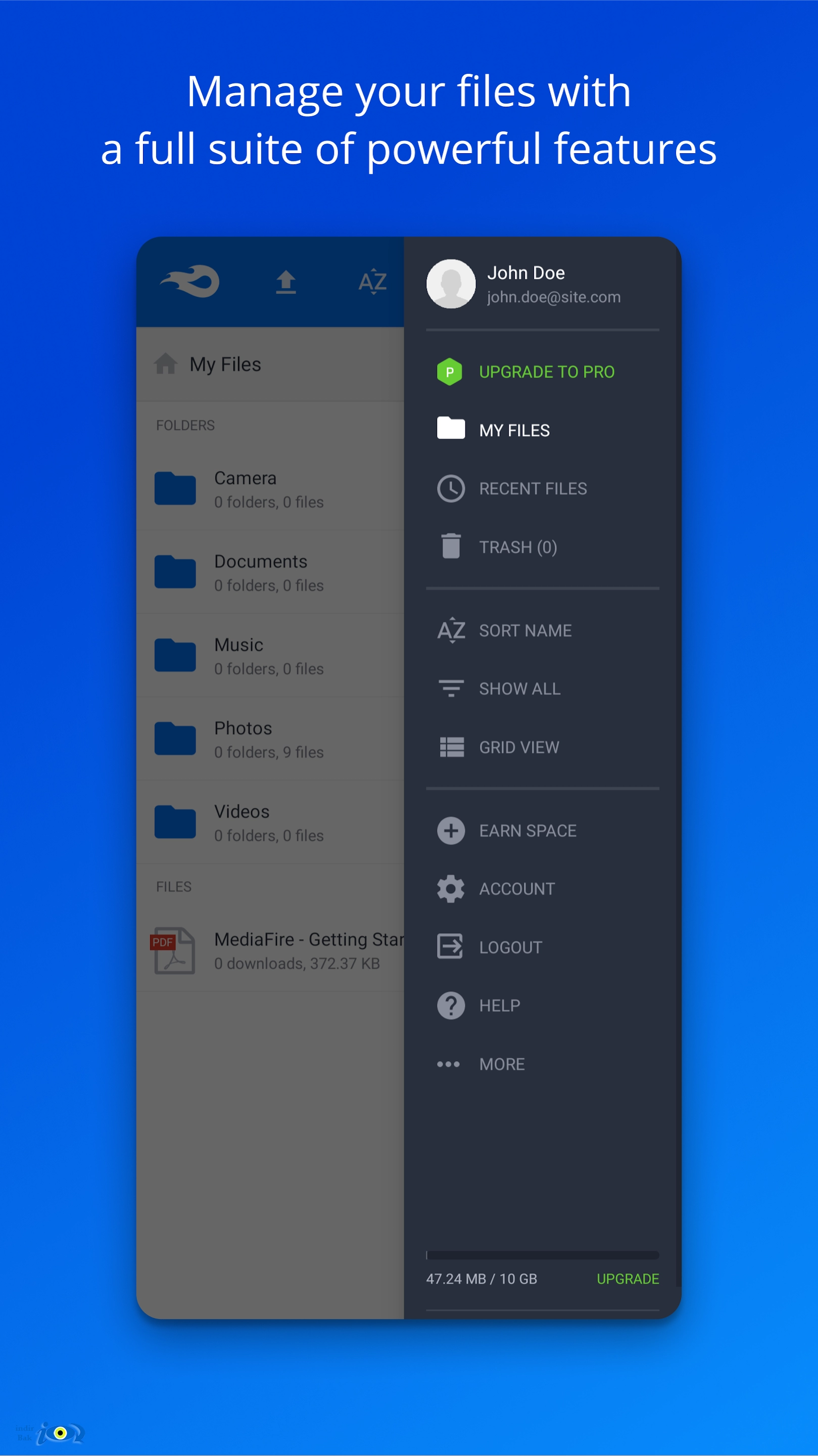Tap the trash can icon
818x1456 pixels.
coord(451,546)
